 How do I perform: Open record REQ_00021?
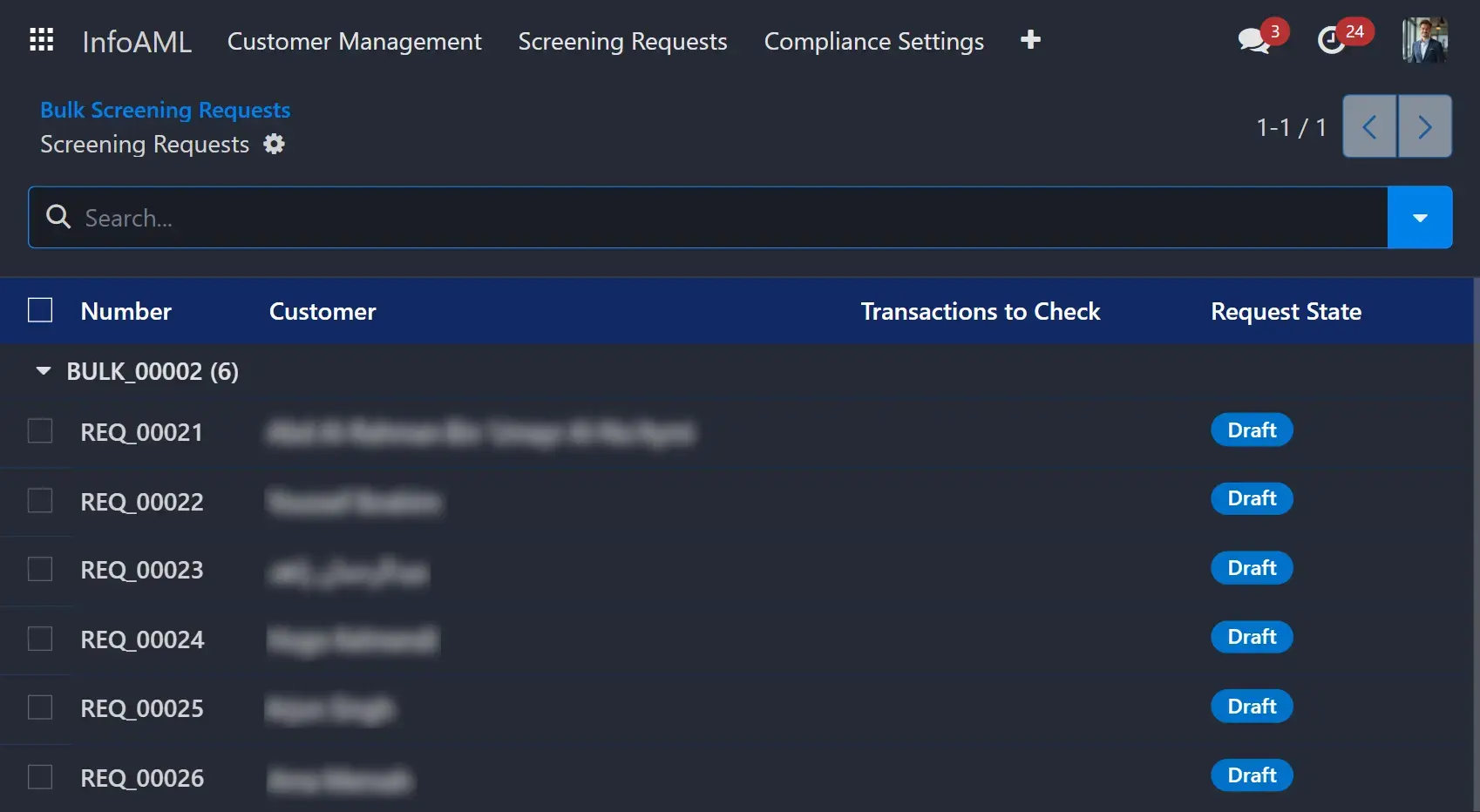point(142,432)
